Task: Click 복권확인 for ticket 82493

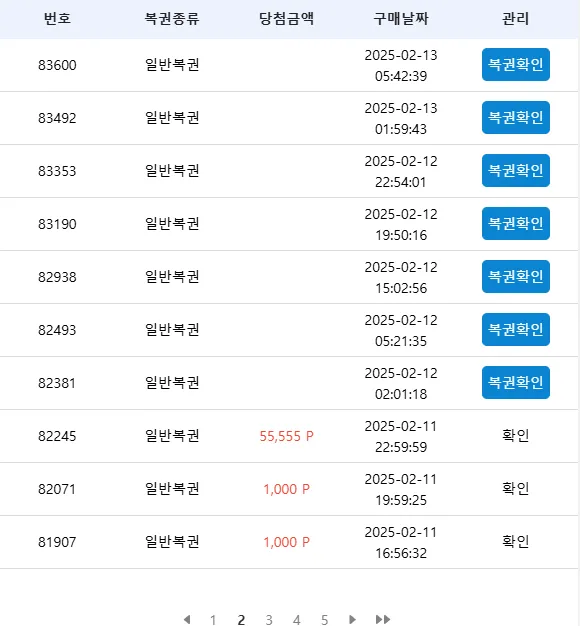Action: pyautogui.click(x=516, y=329)
